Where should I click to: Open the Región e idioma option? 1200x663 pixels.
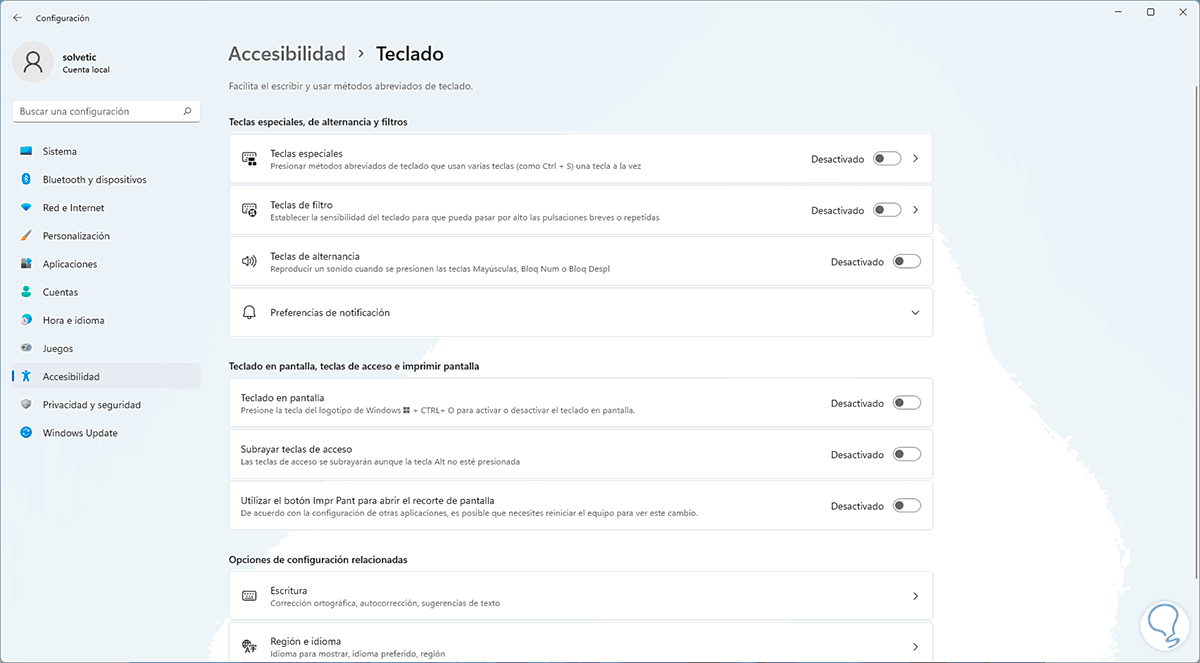(x=580, y=645)
